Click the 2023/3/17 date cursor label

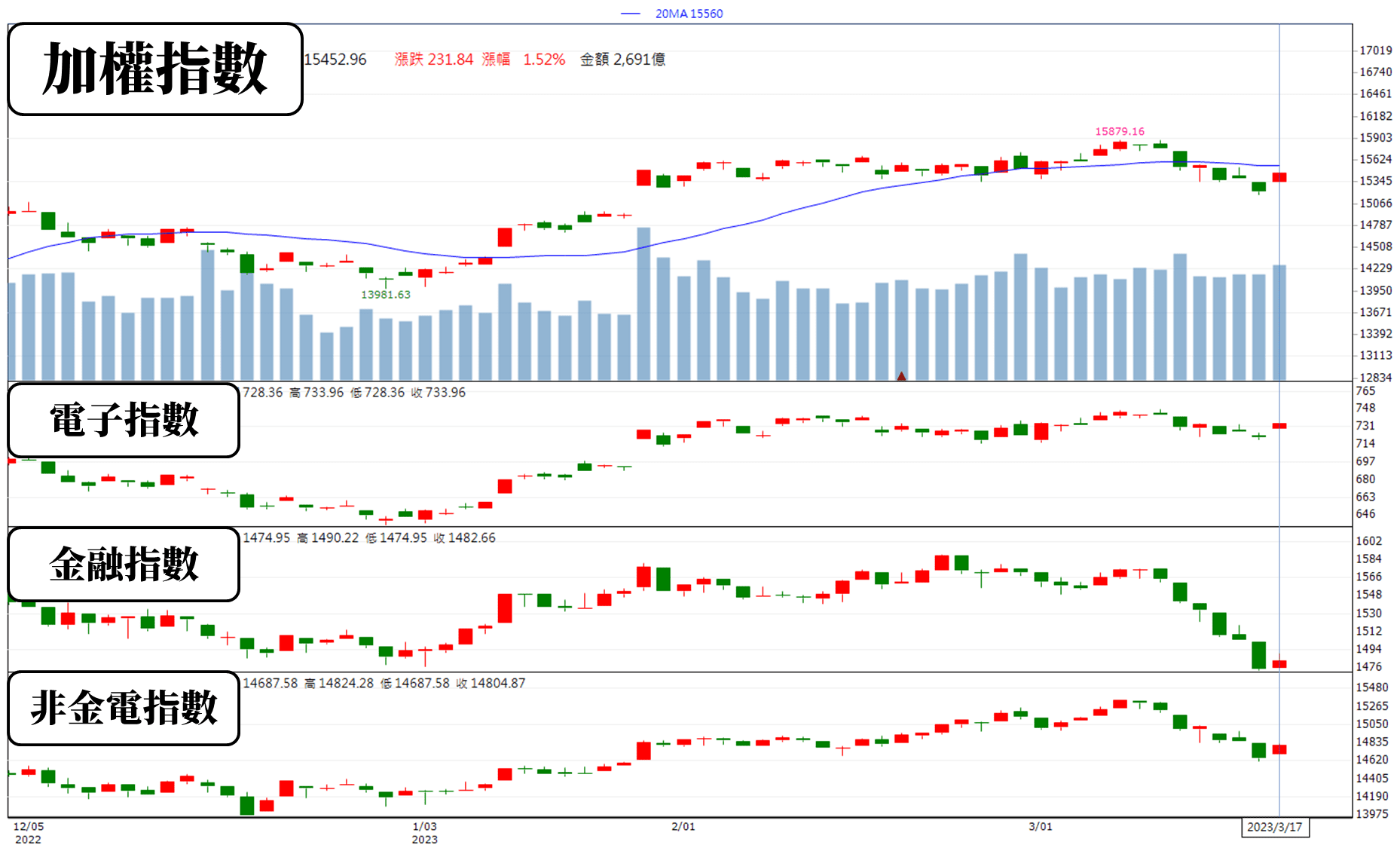[1275, 827]
